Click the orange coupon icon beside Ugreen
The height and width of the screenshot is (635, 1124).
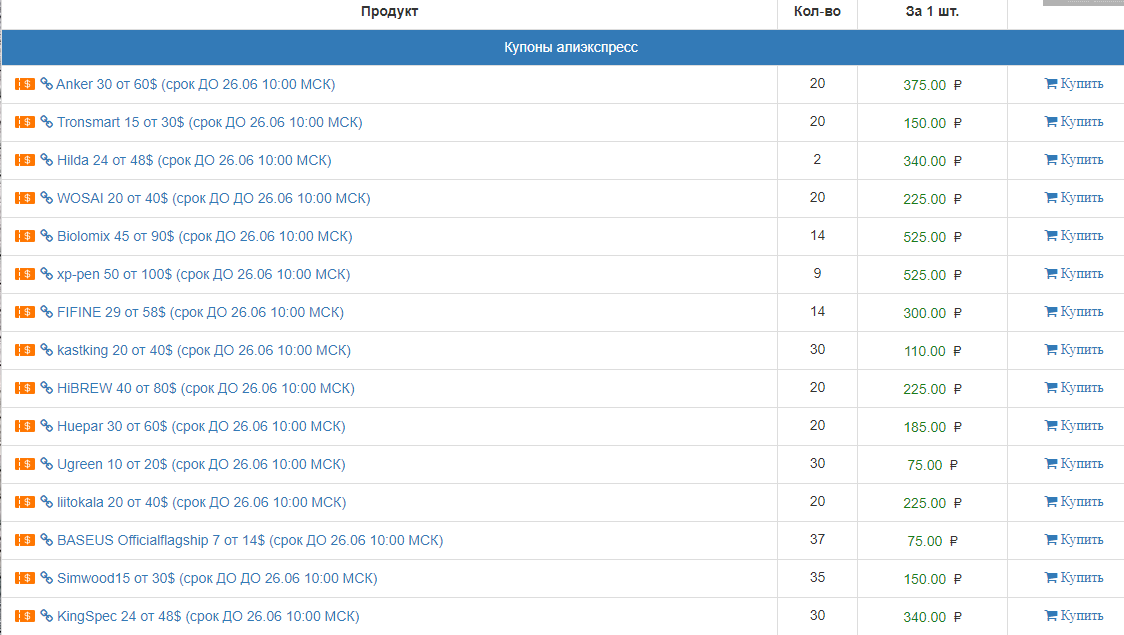[x=24, y=464]
